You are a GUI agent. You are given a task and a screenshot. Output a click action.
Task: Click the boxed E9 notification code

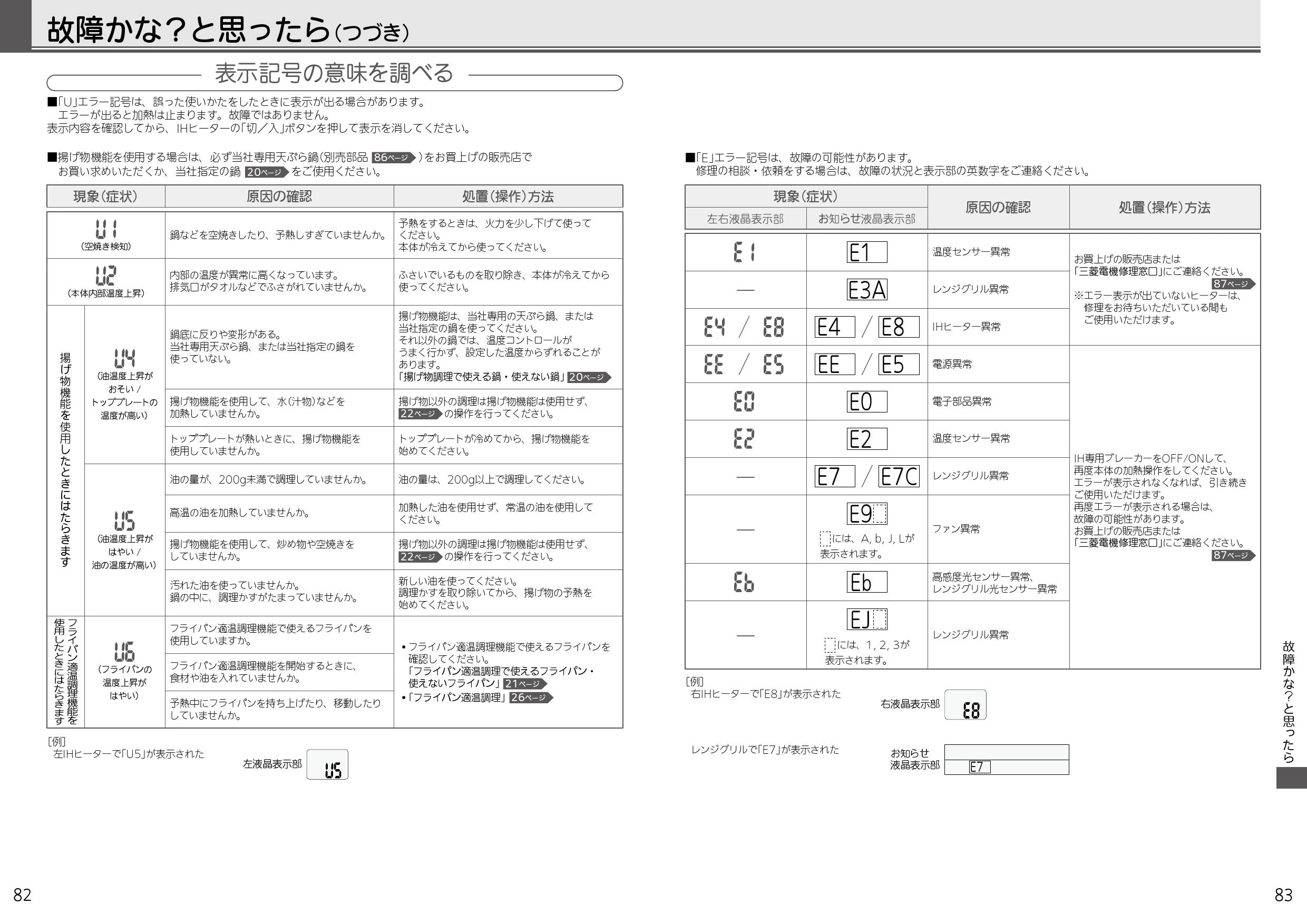coord(866,514)
